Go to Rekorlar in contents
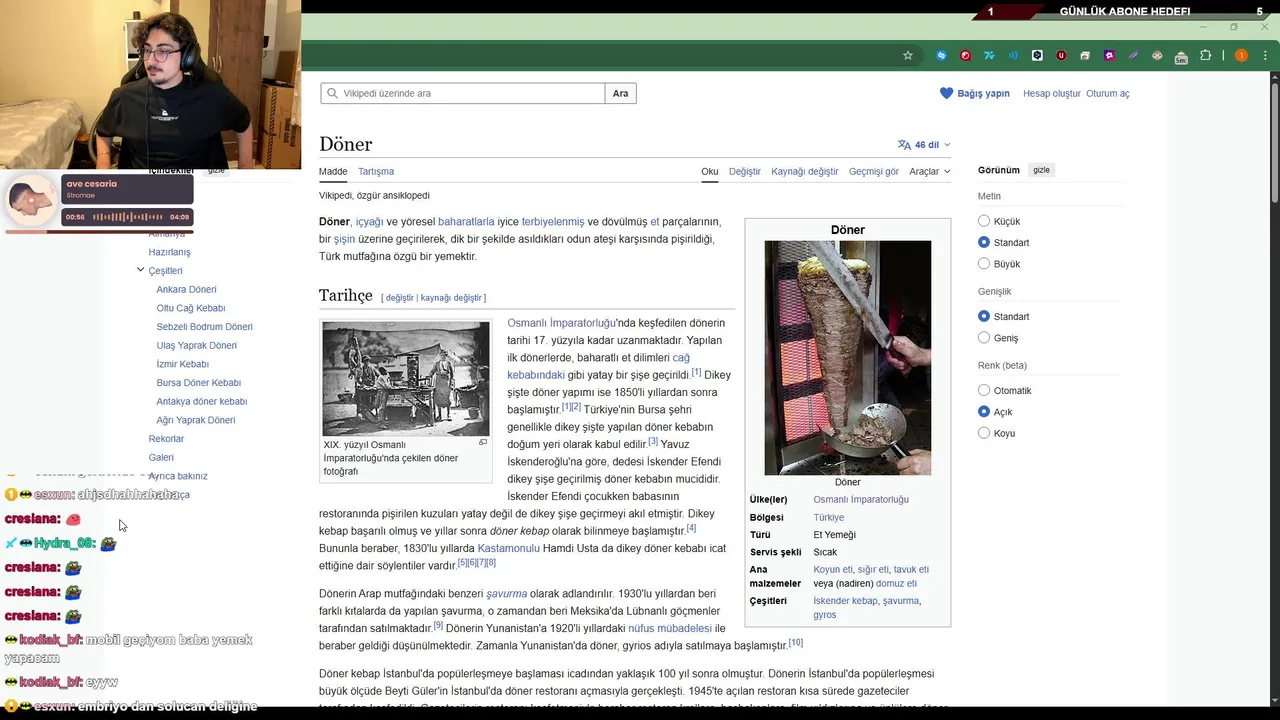This screenshot has height=720, width=1280. [166, 439]
